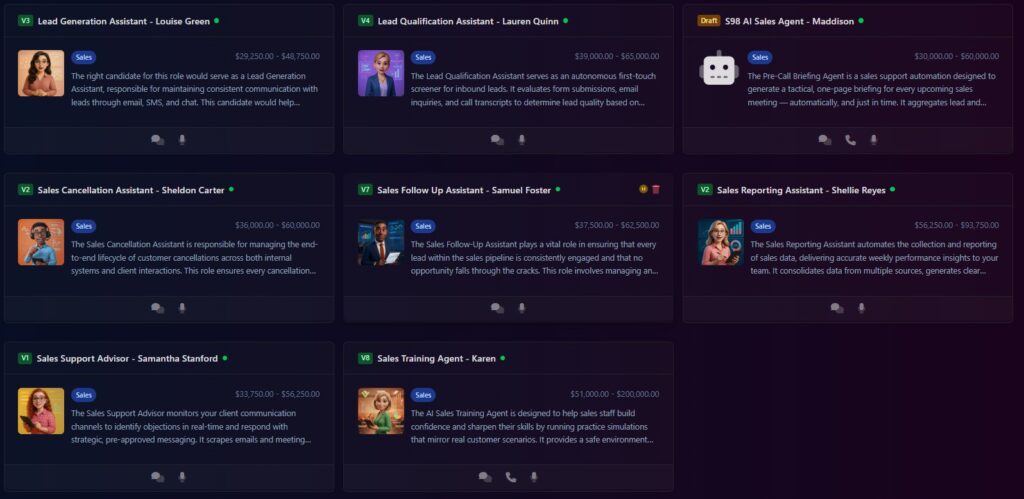Open chat for Sheldon Carter assistant
This screenshot has height=499, width=1024.
[157, 308]
